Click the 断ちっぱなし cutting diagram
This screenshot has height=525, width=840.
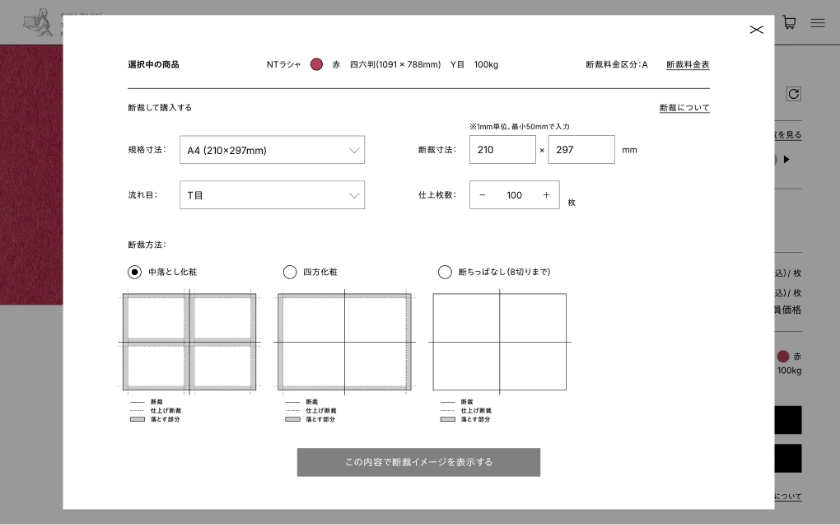(500, 342)
